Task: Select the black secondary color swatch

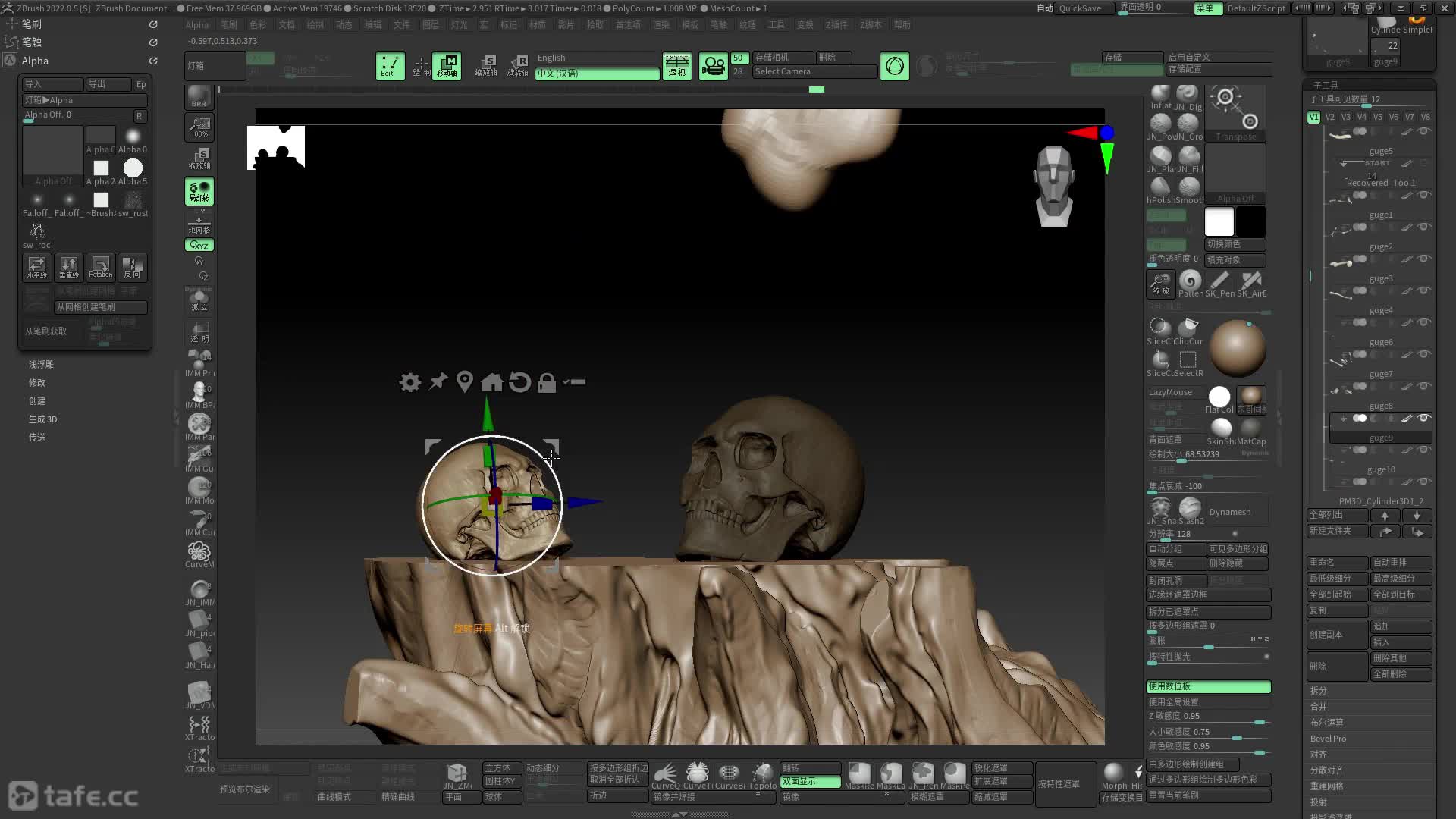Action: (x=1251, y=221)
